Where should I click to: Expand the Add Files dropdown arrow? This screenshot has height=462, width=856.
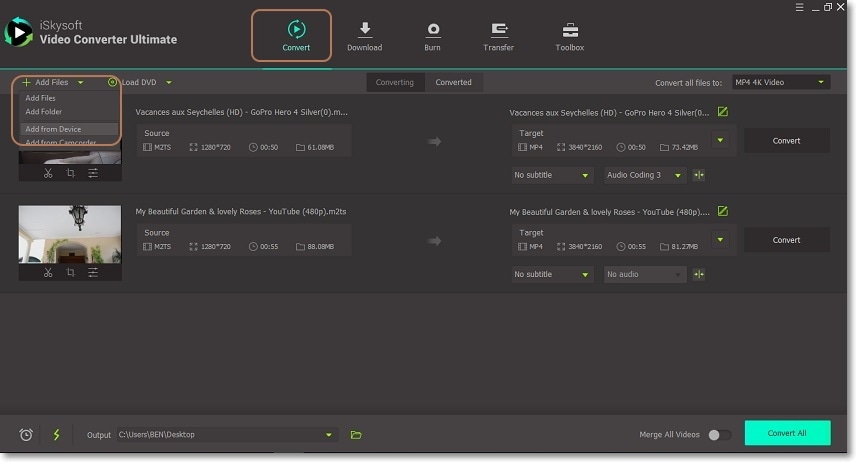tap(80, 82)
